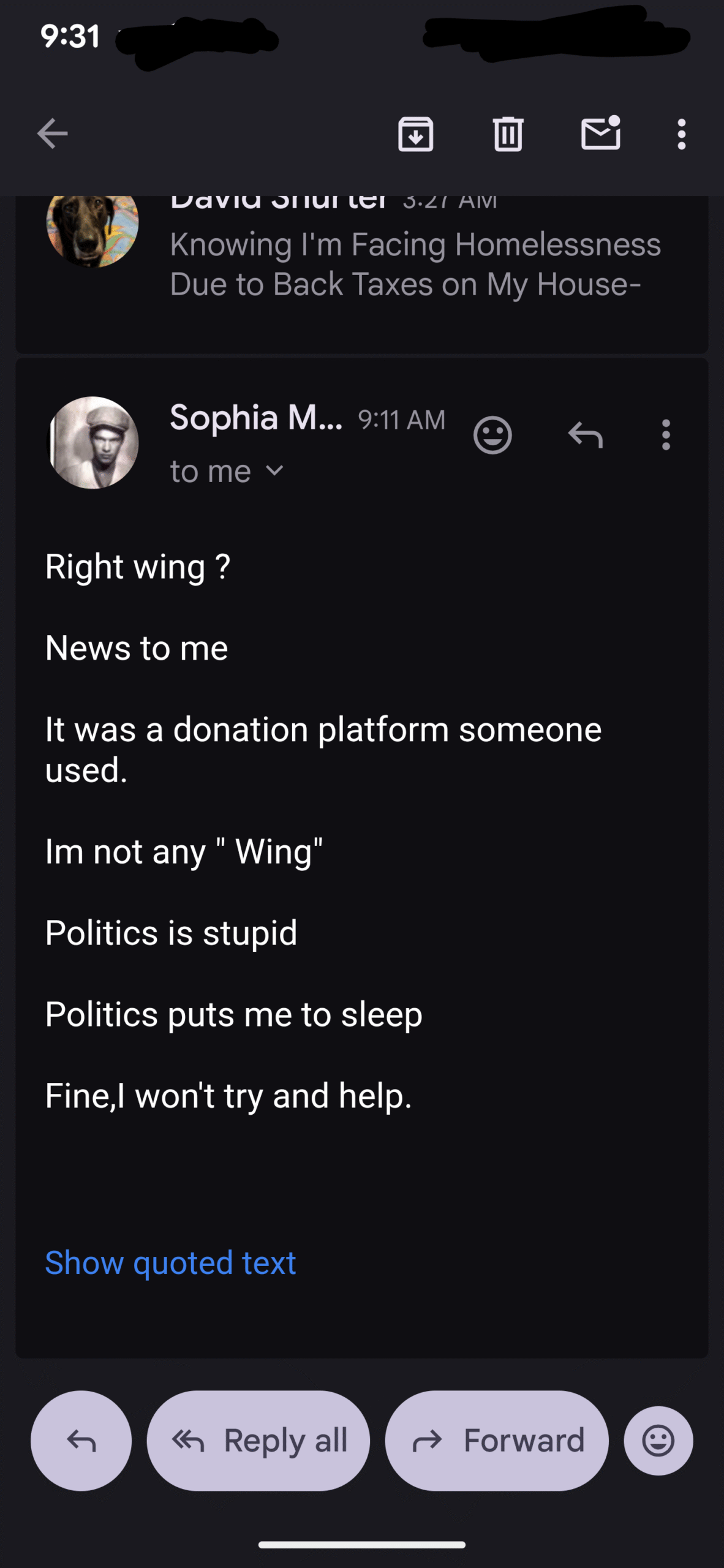Image resolution: width=724 pixels, height=1568 pixels.
Task: Tap the 9:11 AM message timestamp
Action: pyautogui.click(x=401, y=420)
